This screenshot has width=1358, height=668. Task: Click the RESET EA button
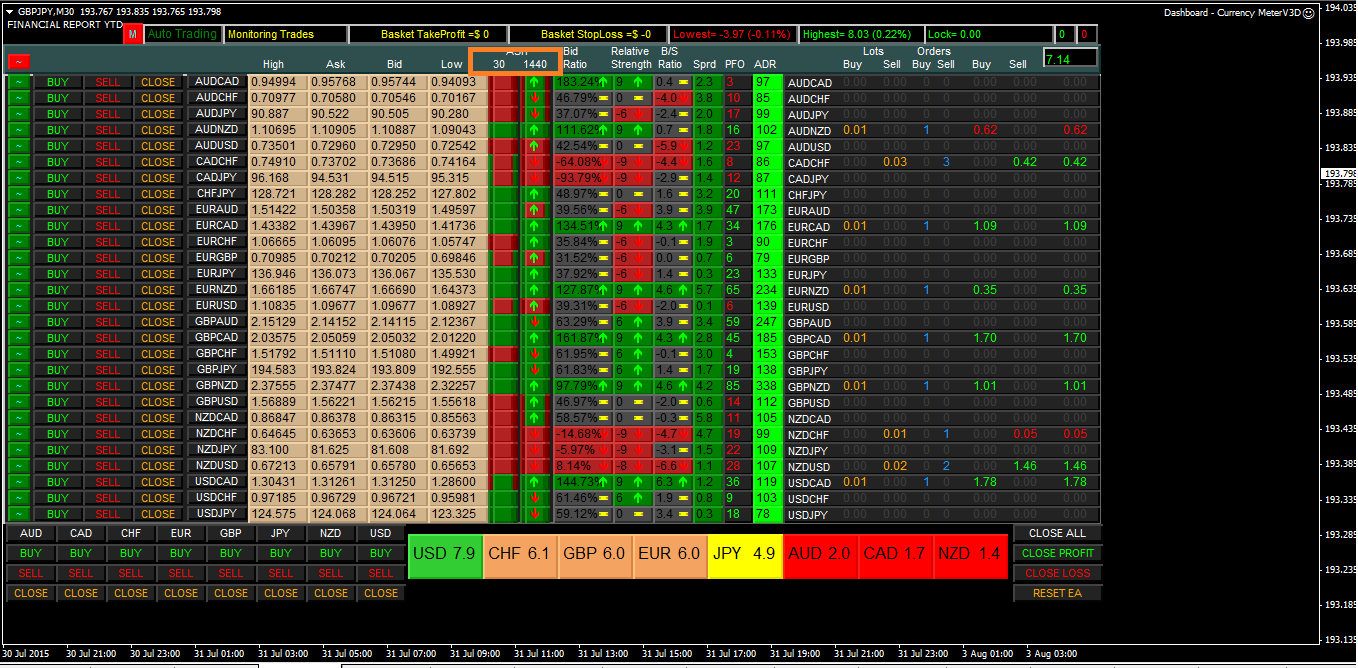pos(1057,593)
